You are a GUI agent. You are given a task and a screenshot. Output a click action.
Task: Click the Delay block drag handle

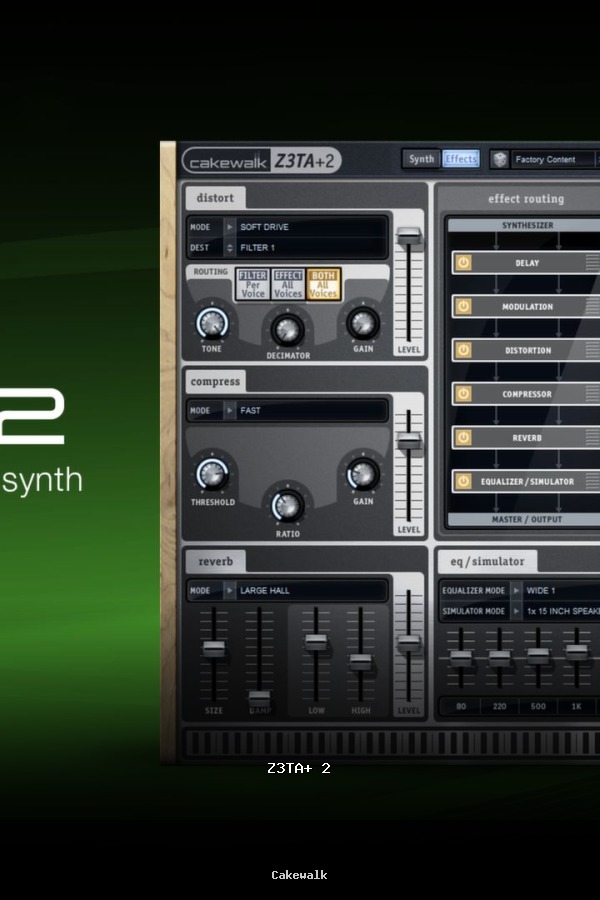click(592, 263)
